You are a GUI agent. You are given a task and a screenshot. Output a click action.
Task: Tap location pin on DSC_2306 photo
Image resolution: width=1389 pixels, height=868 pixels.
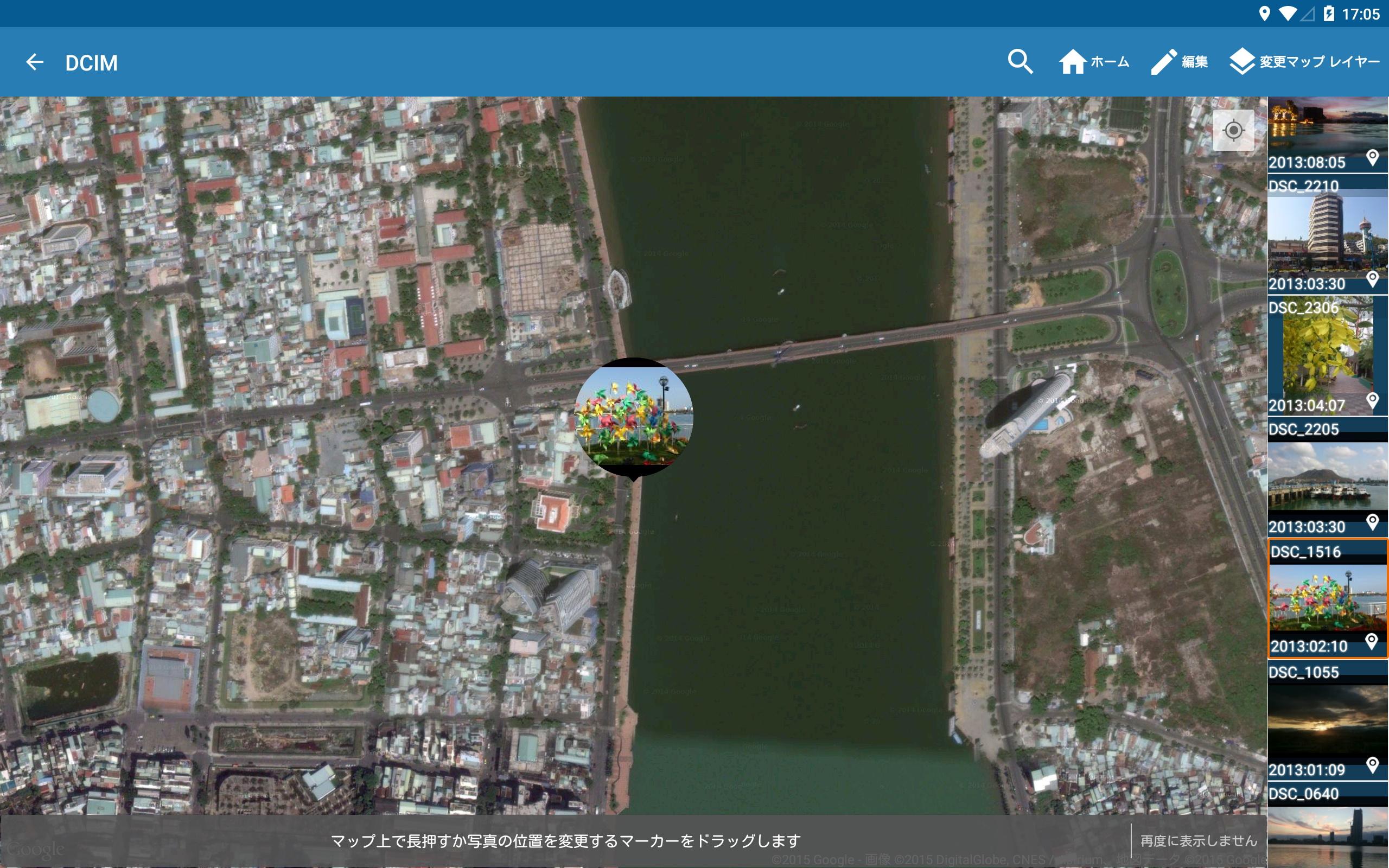(1372, 401)
